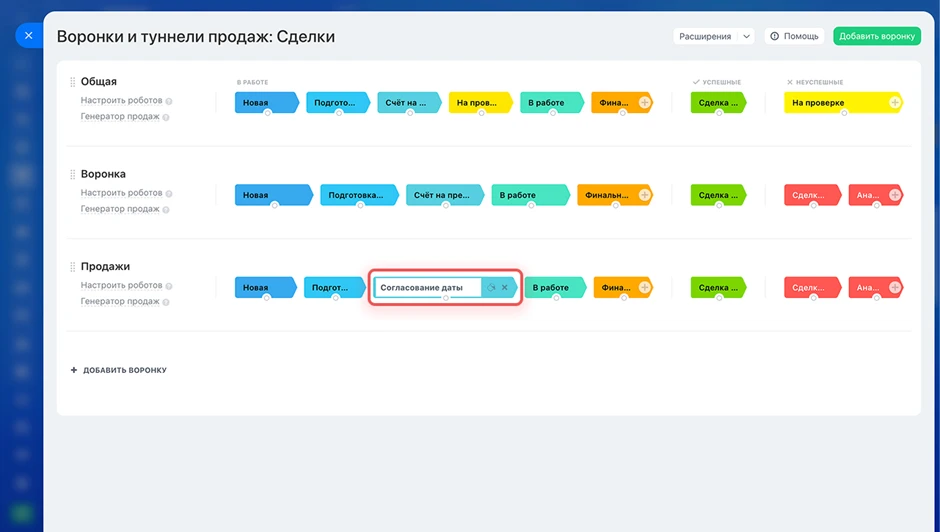Click plus icon on Воронка 'Финальн...' stage
The height and width of the screenshot is (532, 940).
pos(644,195)
